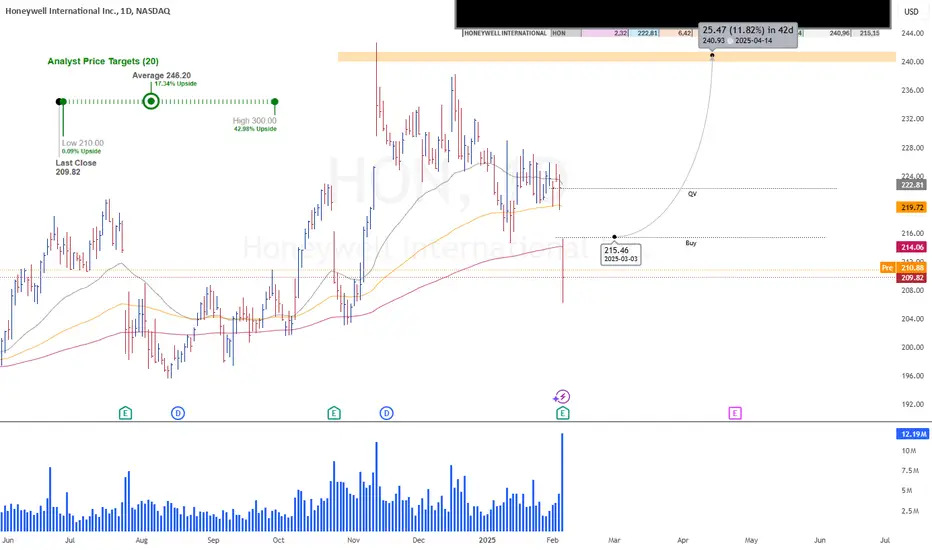Select the High 300.00 target label

click(254, 121)
